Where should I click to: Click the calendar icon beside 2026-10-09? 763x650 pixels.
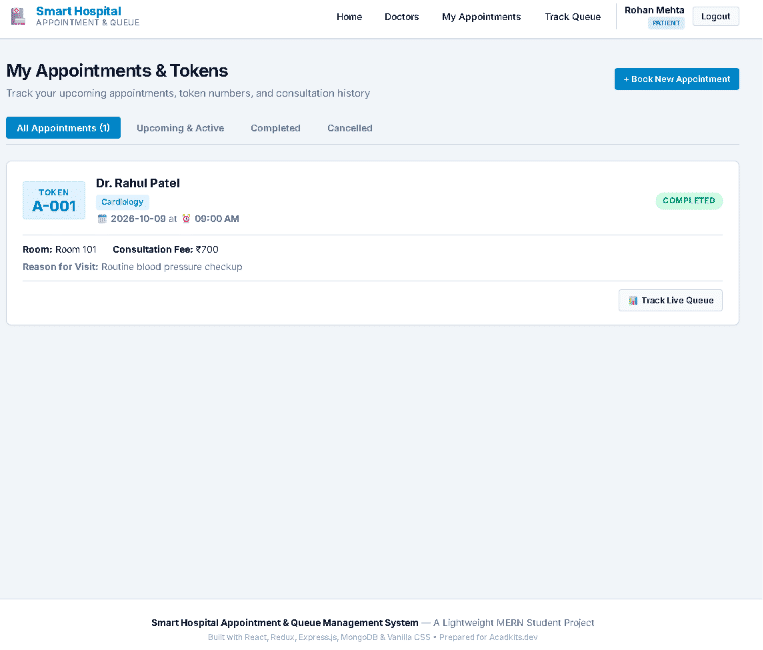click(x=102, y=218)
